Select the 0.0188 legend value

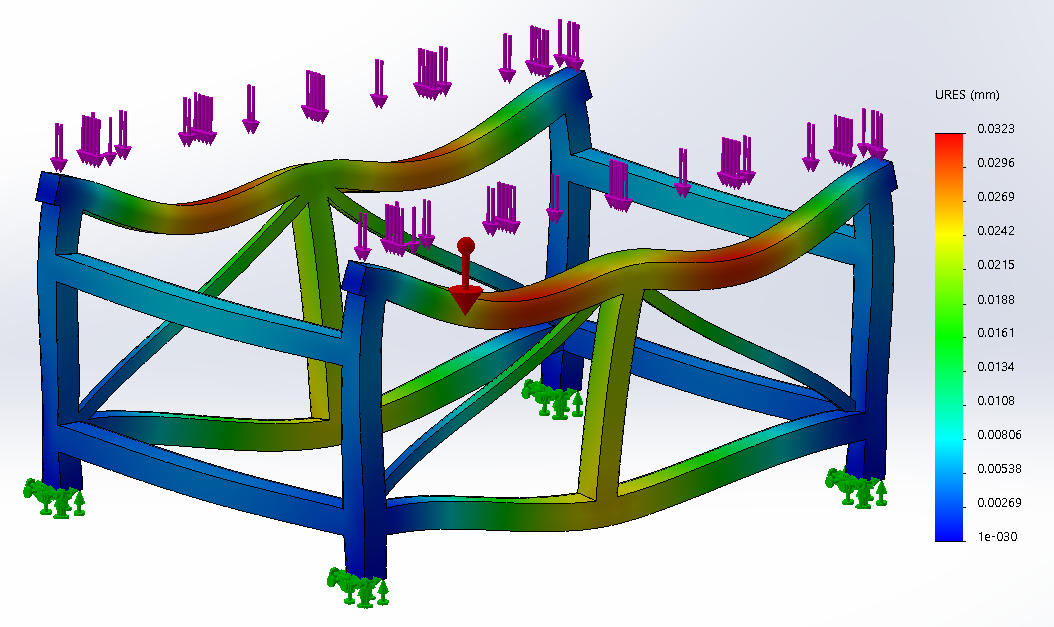(x=996, y=299)
